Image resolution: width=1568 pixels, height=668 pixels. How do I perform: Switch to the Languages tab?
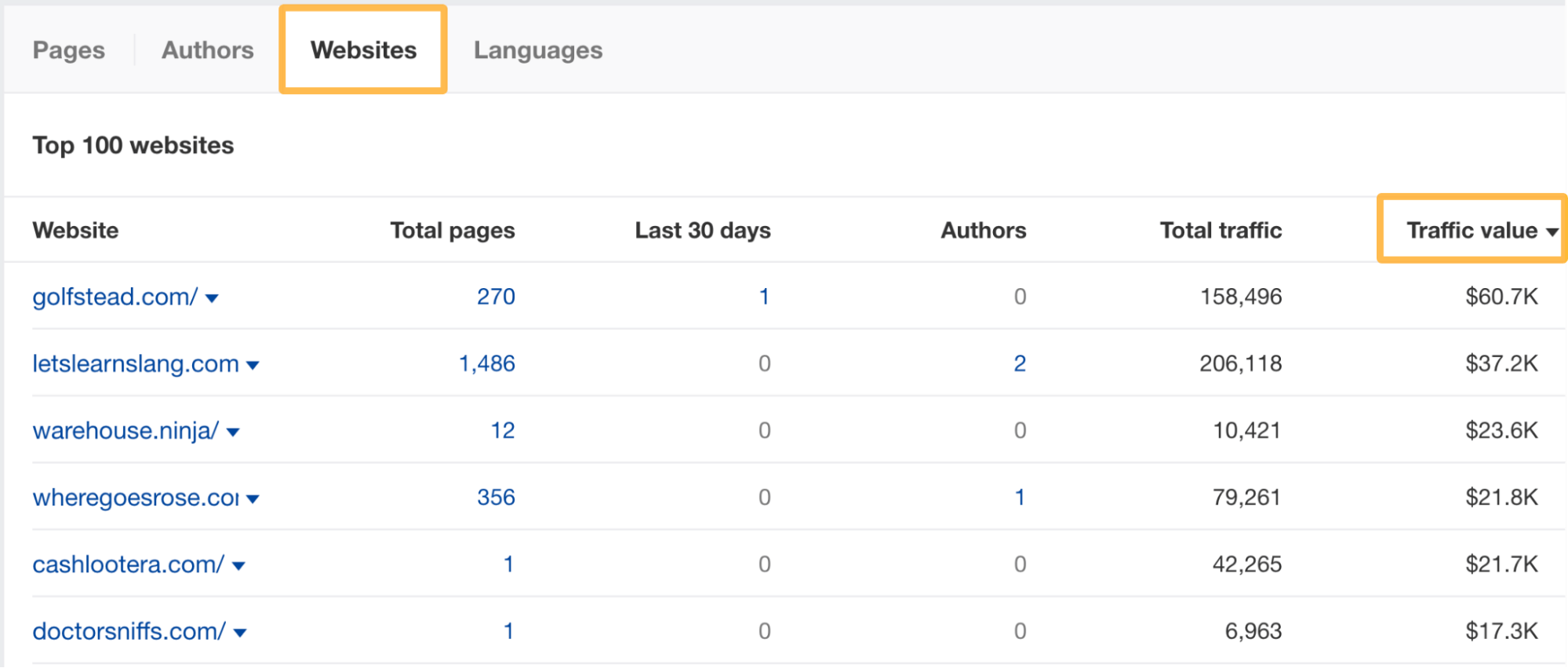point(537,50)
